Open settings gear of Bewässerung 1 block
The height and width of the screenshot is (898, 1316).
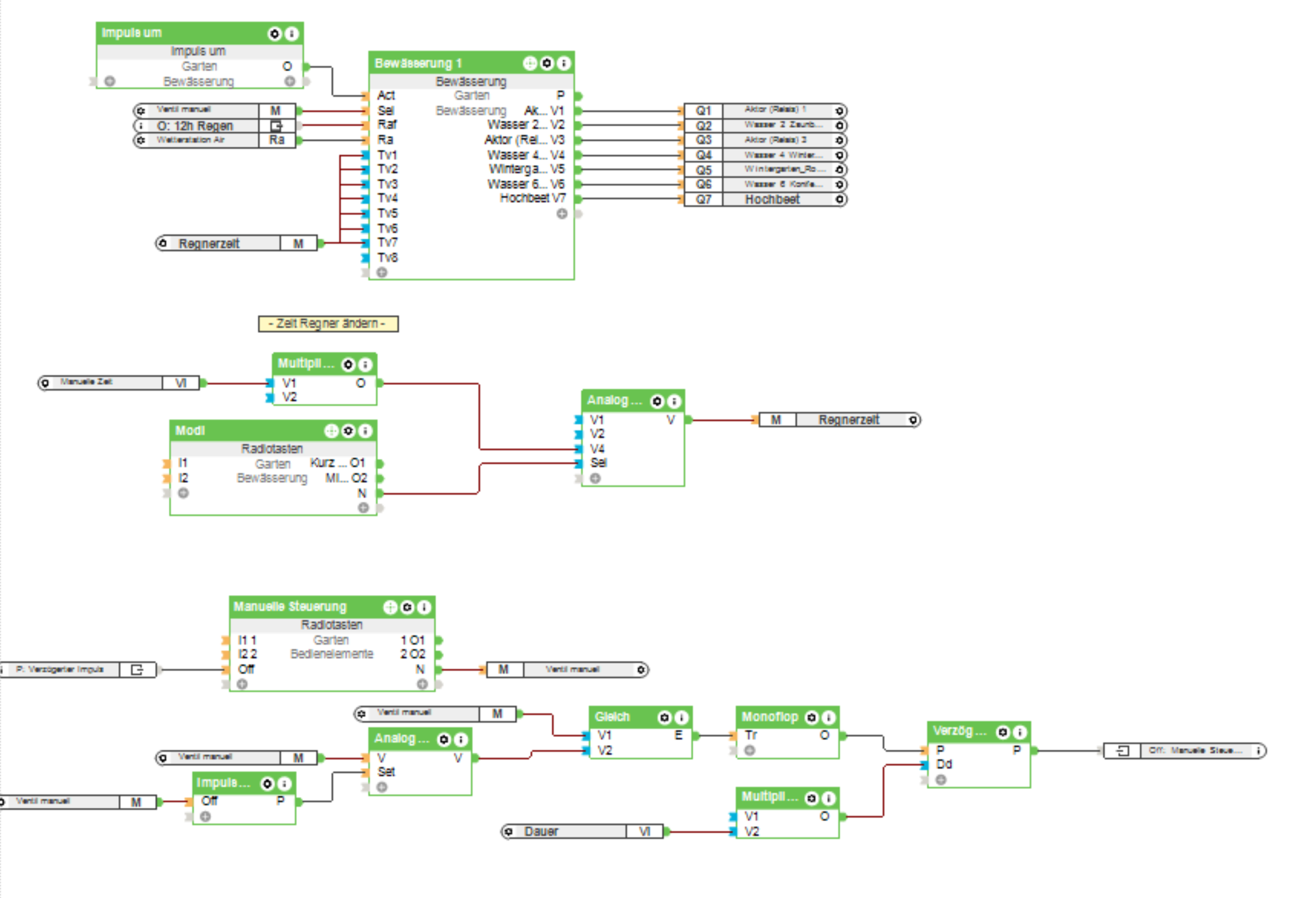[547, 63]
